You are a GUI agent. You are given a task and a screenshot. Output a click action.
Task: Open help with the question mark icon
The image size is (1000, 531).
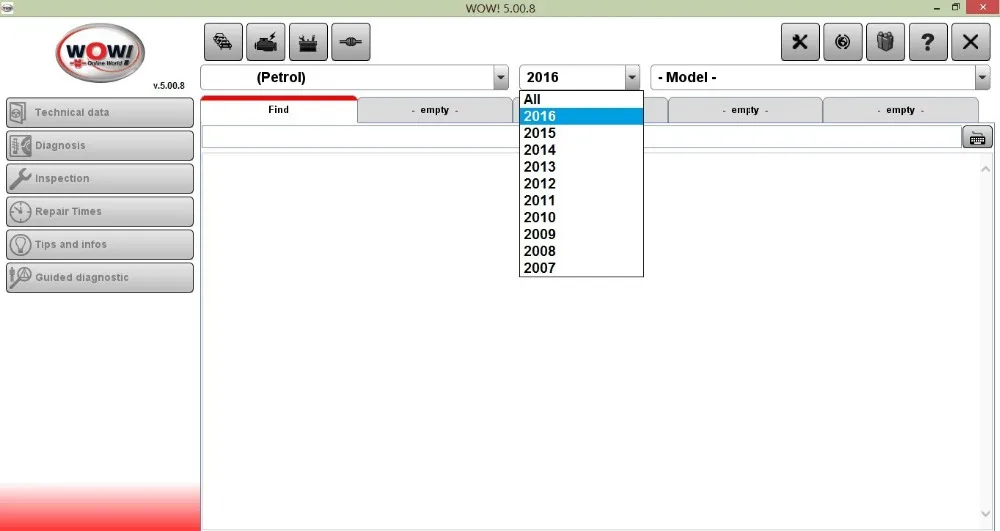928,42
